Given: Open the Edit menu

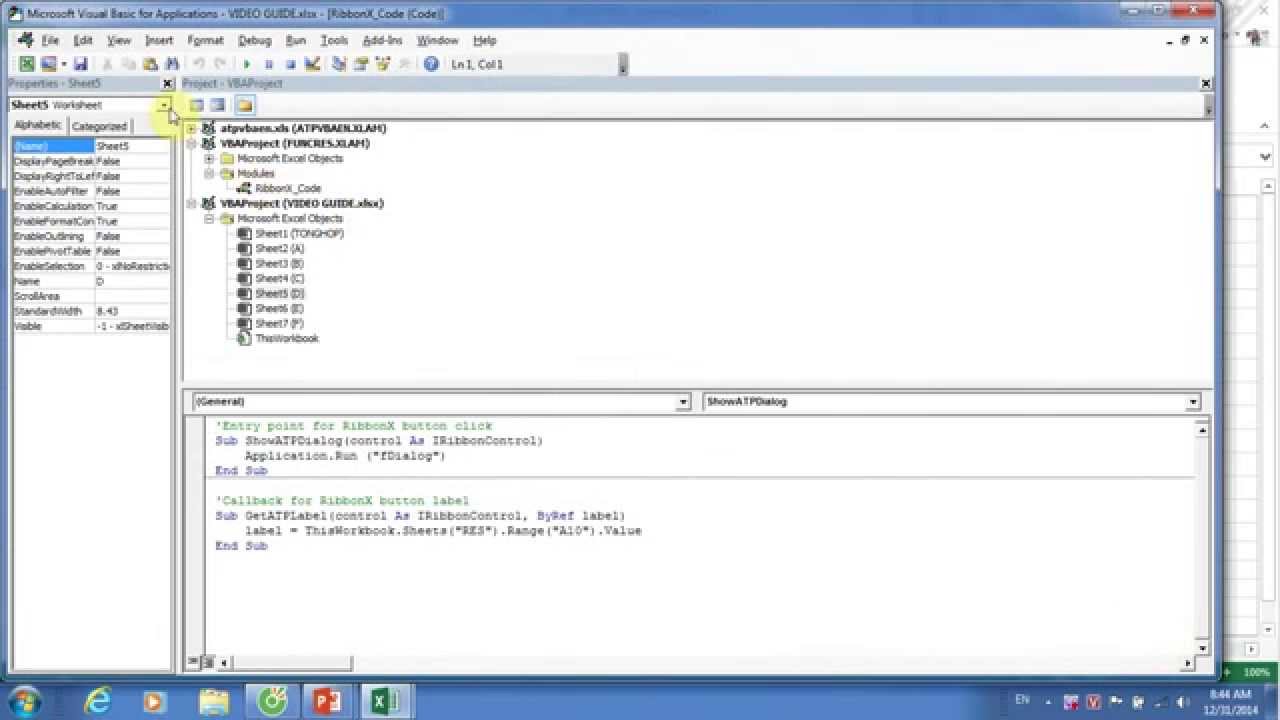Looking at the screenshot, I should click(x=83, y=40).
